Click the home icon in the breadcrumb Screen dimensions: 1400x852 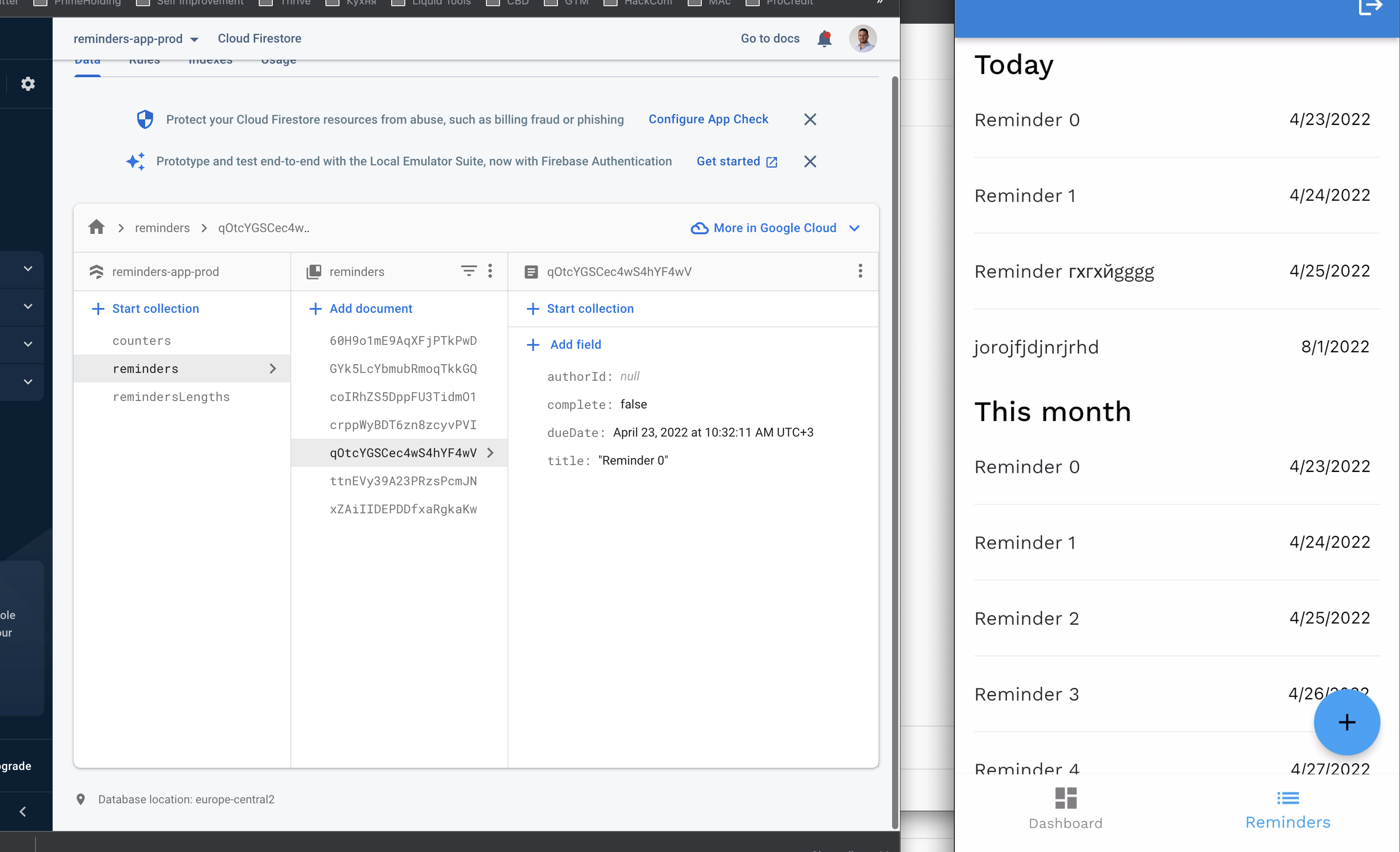click(96, 227)
